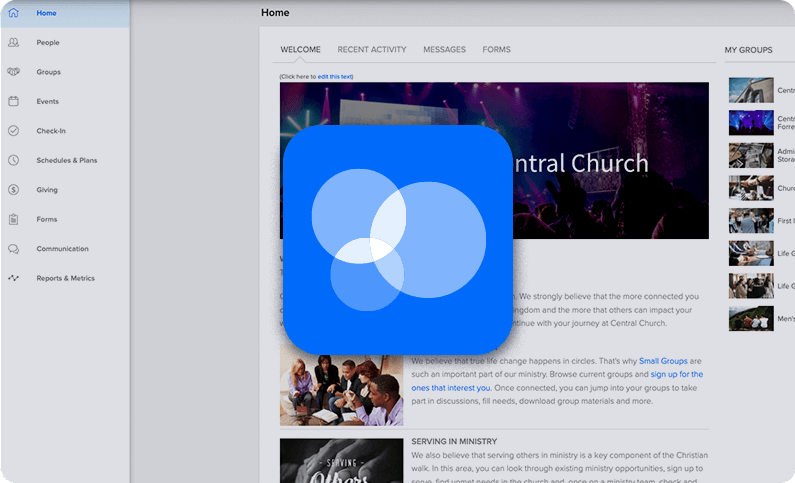Open Reports & Metrics graph icon
This screenshot has width=795, height=483.
pos(14,278)
